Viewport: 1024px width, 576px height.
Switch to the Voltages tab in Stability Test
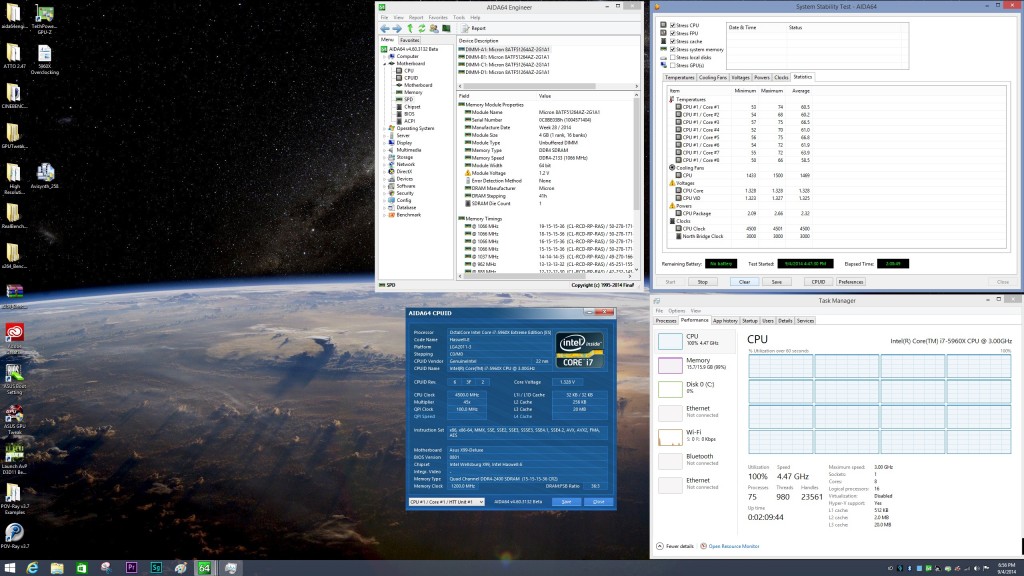coord(740,77)
